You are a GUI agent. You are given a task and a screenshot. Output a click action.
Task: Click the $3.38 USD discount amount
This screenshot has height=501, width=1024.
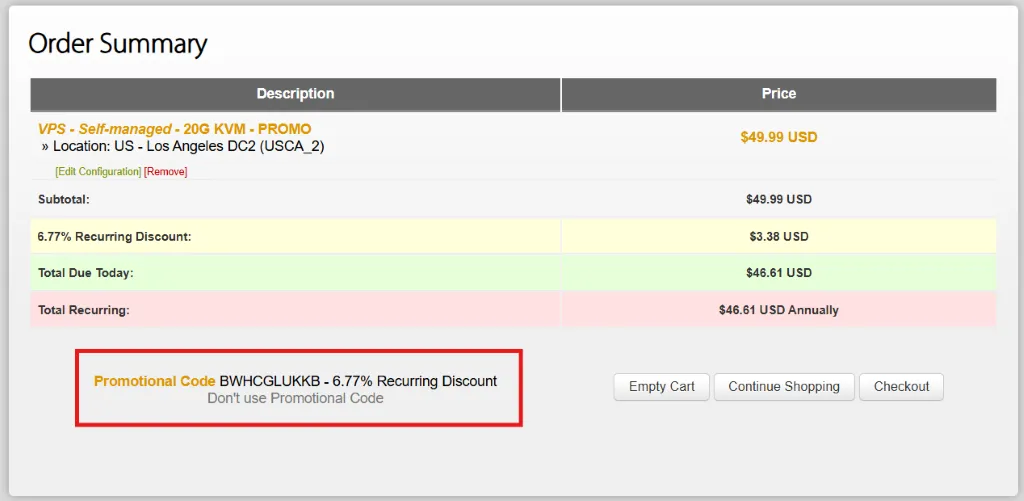778,237
